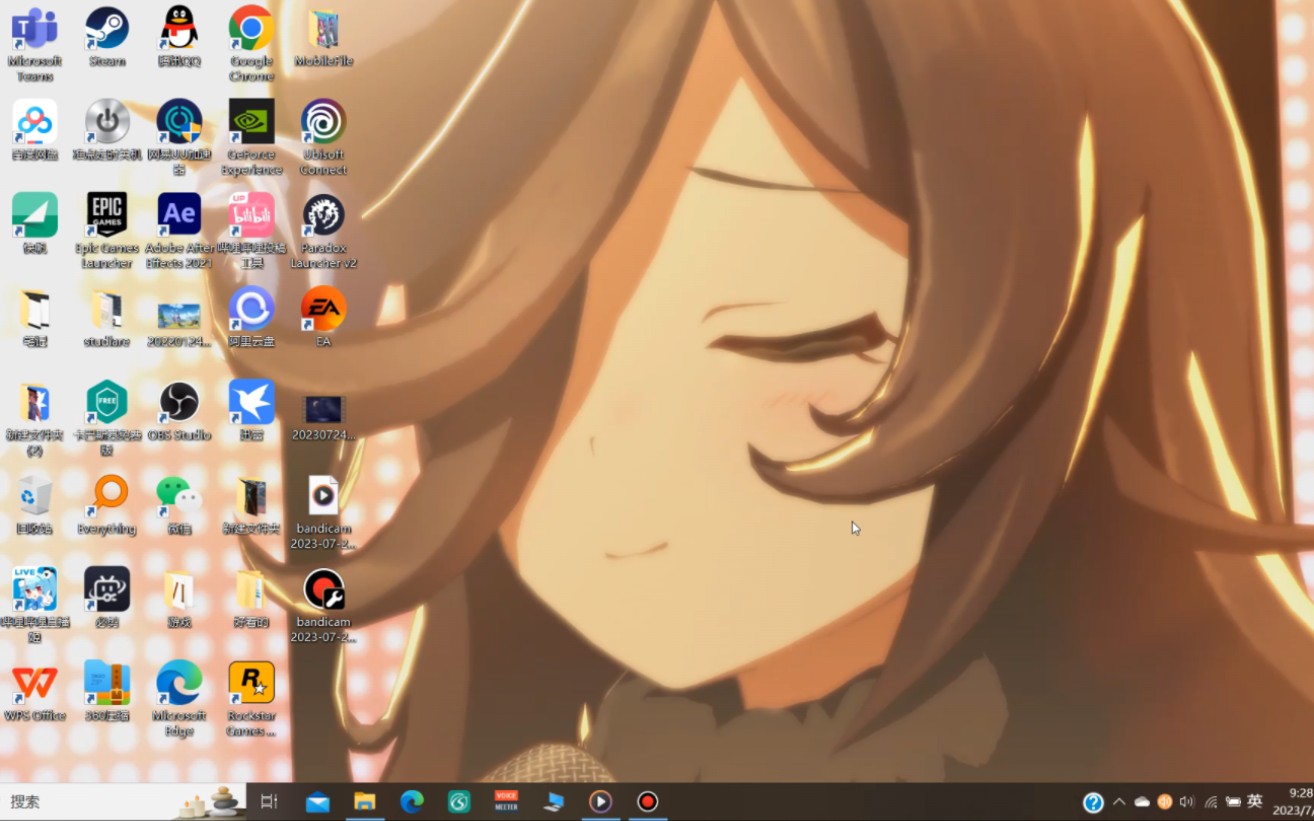Toggle the 英 input method indicator
Image resolution: width=1314 pixels, height=821 pixels.
[x=1255, y=801]
